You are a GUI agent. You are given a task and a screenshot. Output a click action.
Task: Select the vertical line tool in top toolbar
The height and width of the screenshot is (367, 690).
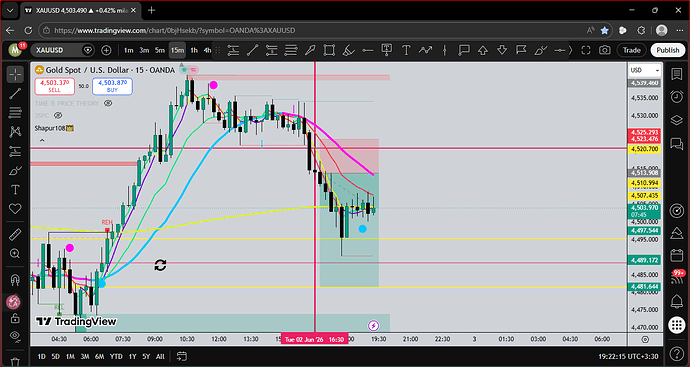pyautogui.click(x=444, y=50)
